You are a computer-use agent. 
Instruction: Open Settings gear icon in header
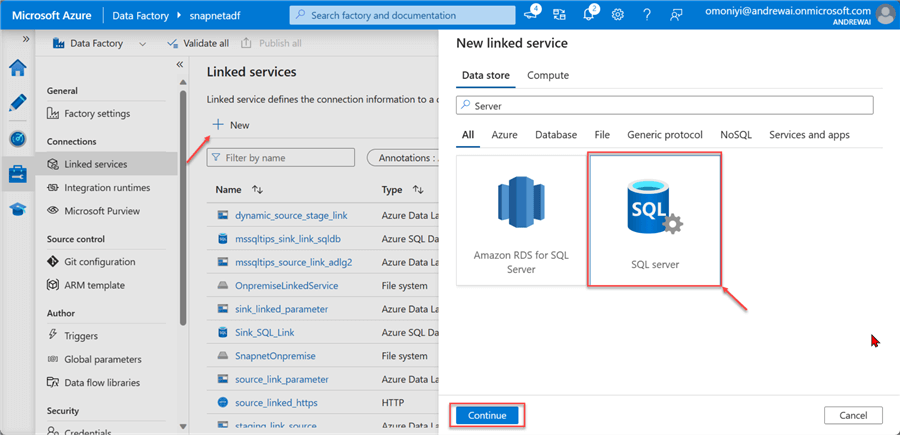pos(618,15)
